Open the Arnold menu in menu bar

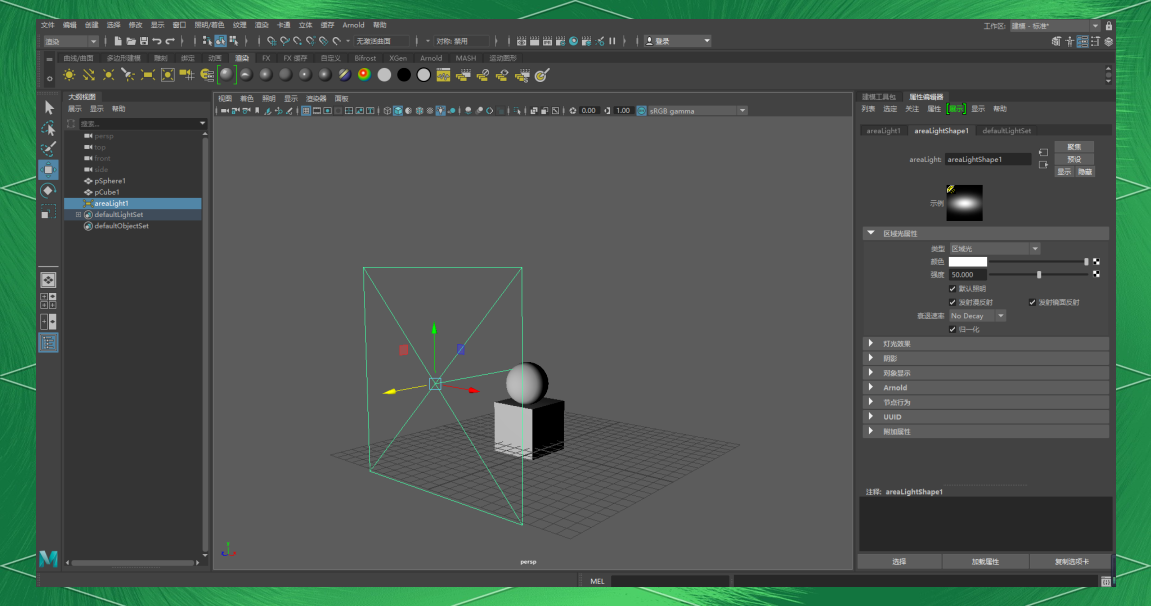pos(353,25)
